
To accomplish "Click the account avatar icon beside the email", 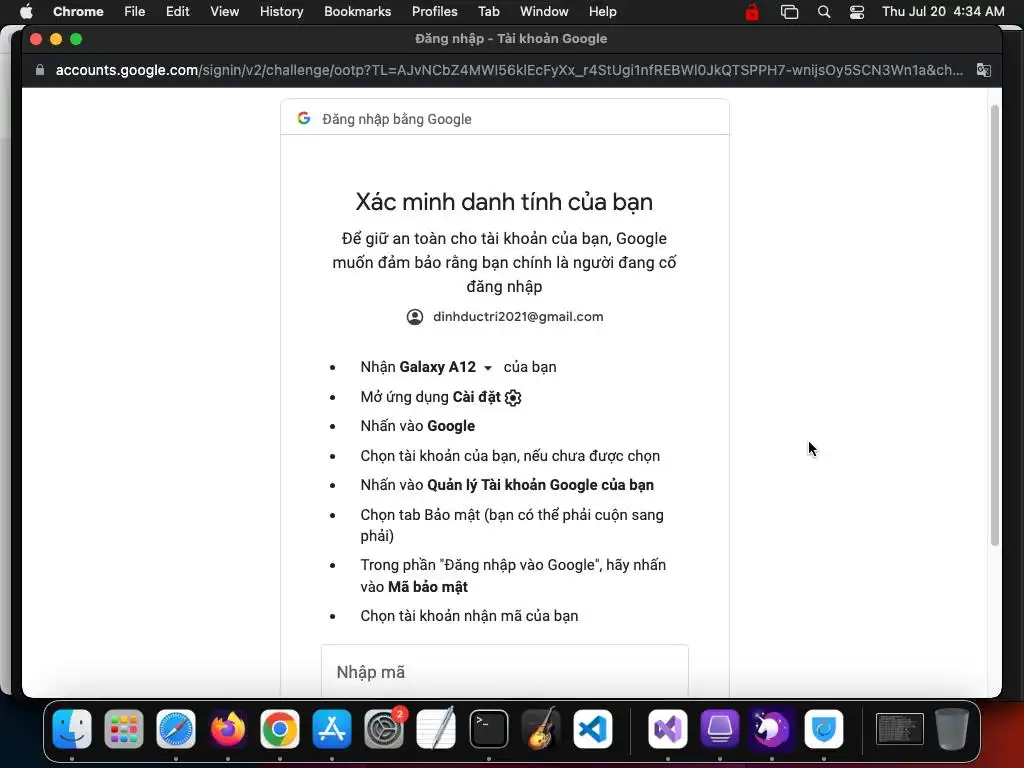I will [415, 317].
